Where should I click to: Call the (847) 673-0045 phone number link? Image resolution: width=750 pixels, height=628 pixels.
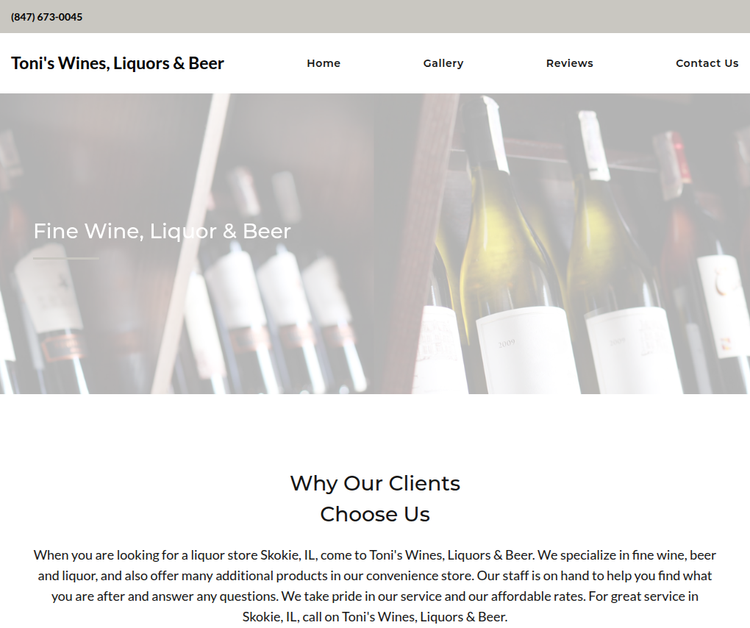point(46,17)
